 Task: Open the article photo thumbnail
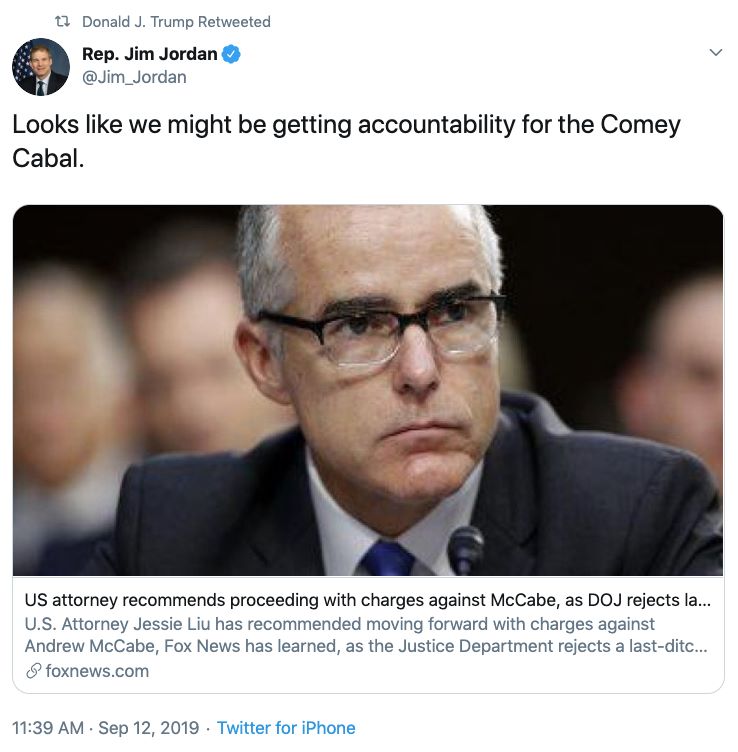click(368, 390)
